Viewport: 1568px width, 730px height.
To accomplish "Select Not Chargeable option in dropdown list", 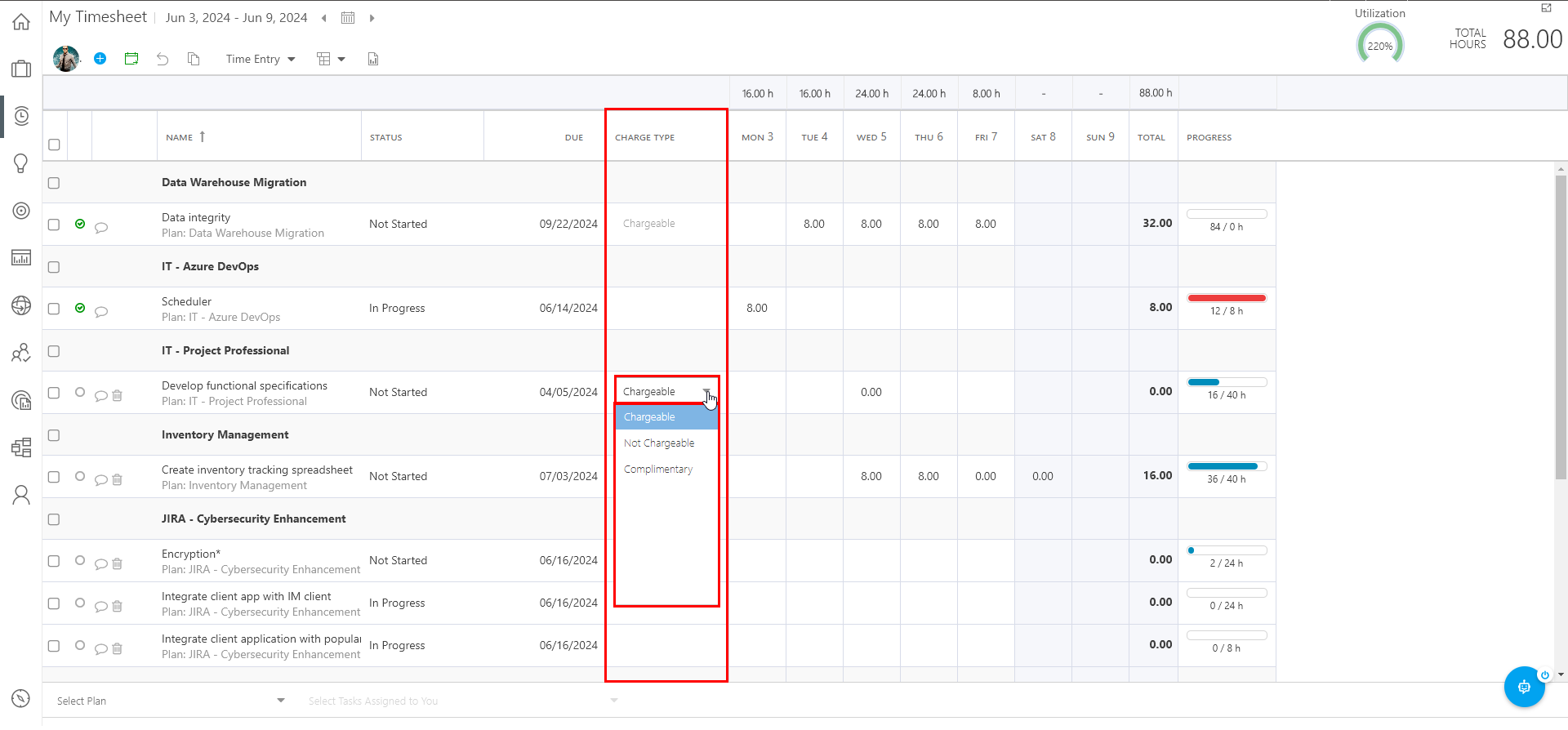I will pyautogui.click(x=666, y=443).
